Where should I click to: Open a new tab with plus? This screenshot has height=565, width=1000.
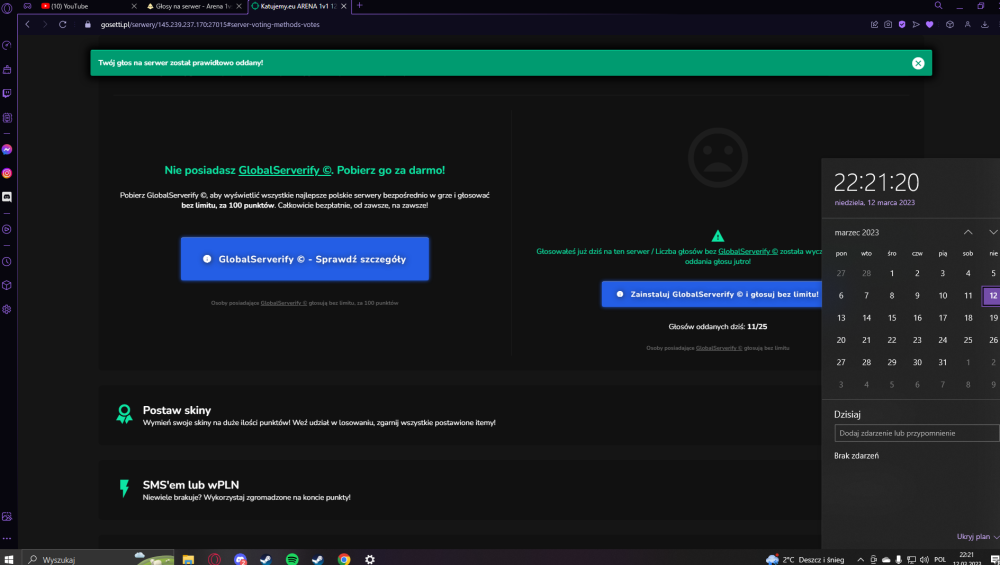(360, 6)
